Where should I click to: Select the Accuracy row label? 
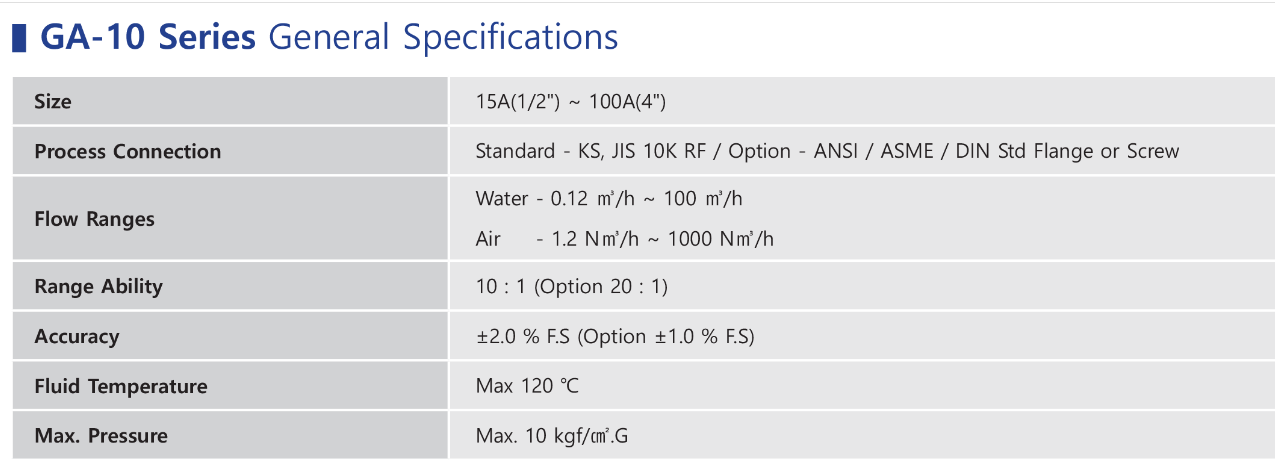click(x=76, y=337)
